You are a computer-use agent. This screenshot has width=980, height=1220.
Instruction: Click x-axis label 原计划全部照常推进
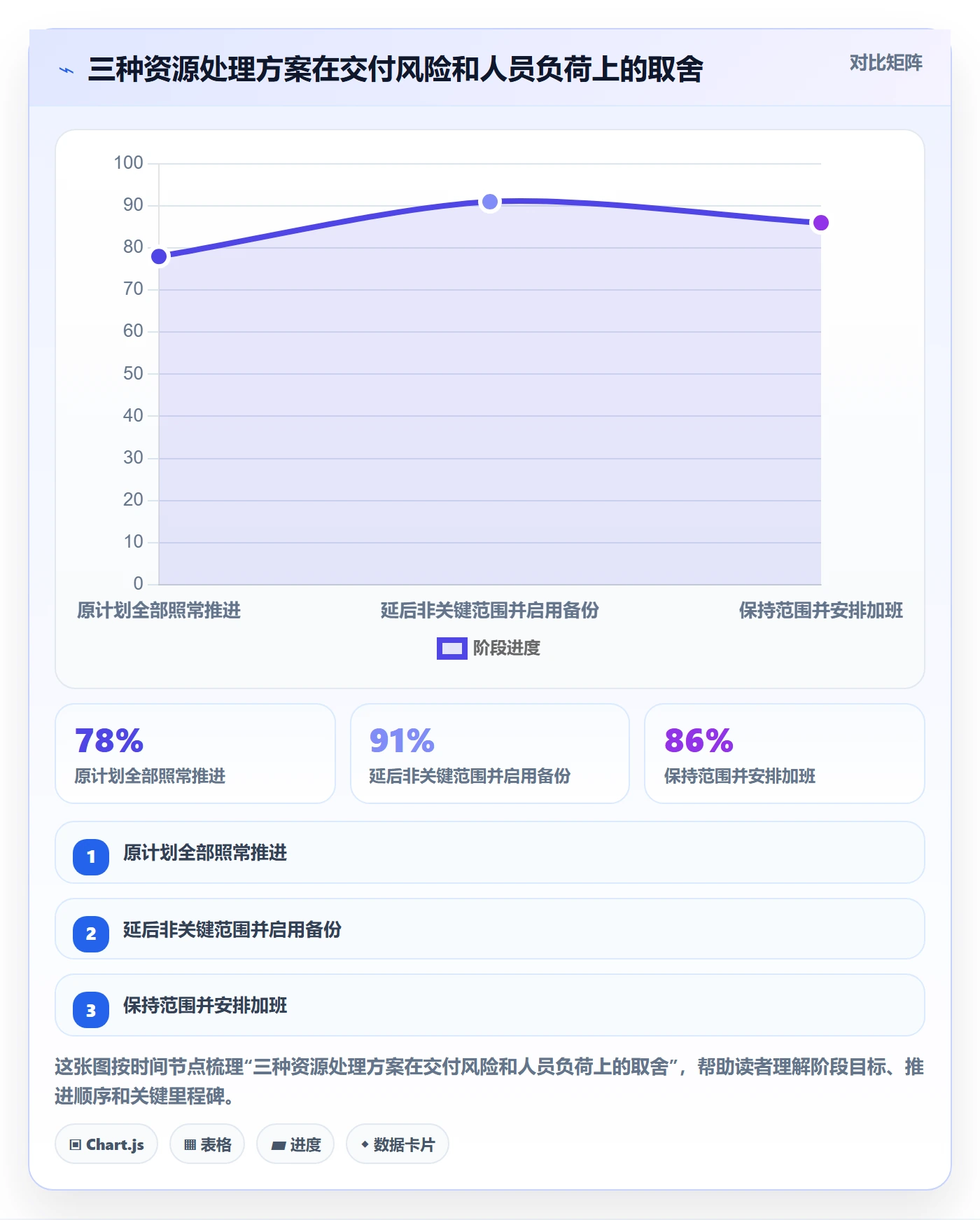(x=159, y=610)
